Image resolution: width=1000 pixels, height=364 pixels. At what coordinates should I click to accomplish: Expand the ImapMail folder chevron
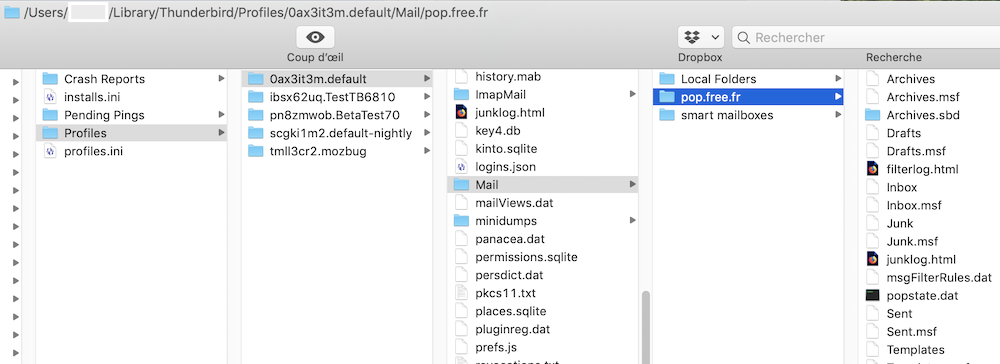click(x=633, y=94)
